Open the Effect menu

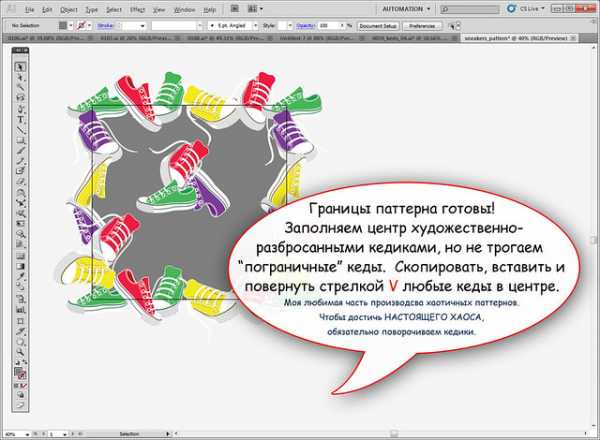(138, 8)
